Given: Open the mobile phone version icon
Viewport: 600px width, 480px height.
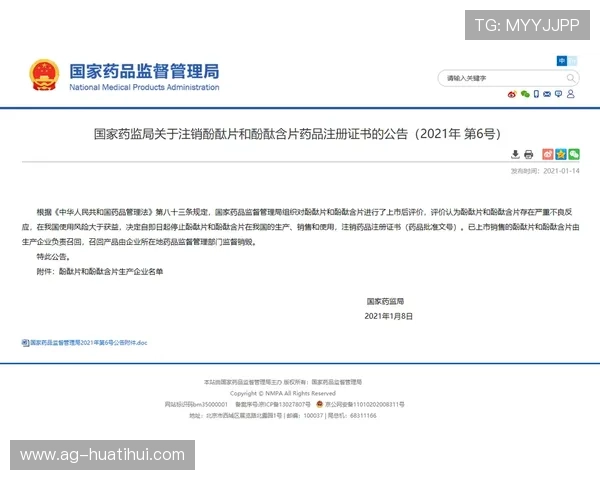Looking at the screenshot, I should (536, 94).
